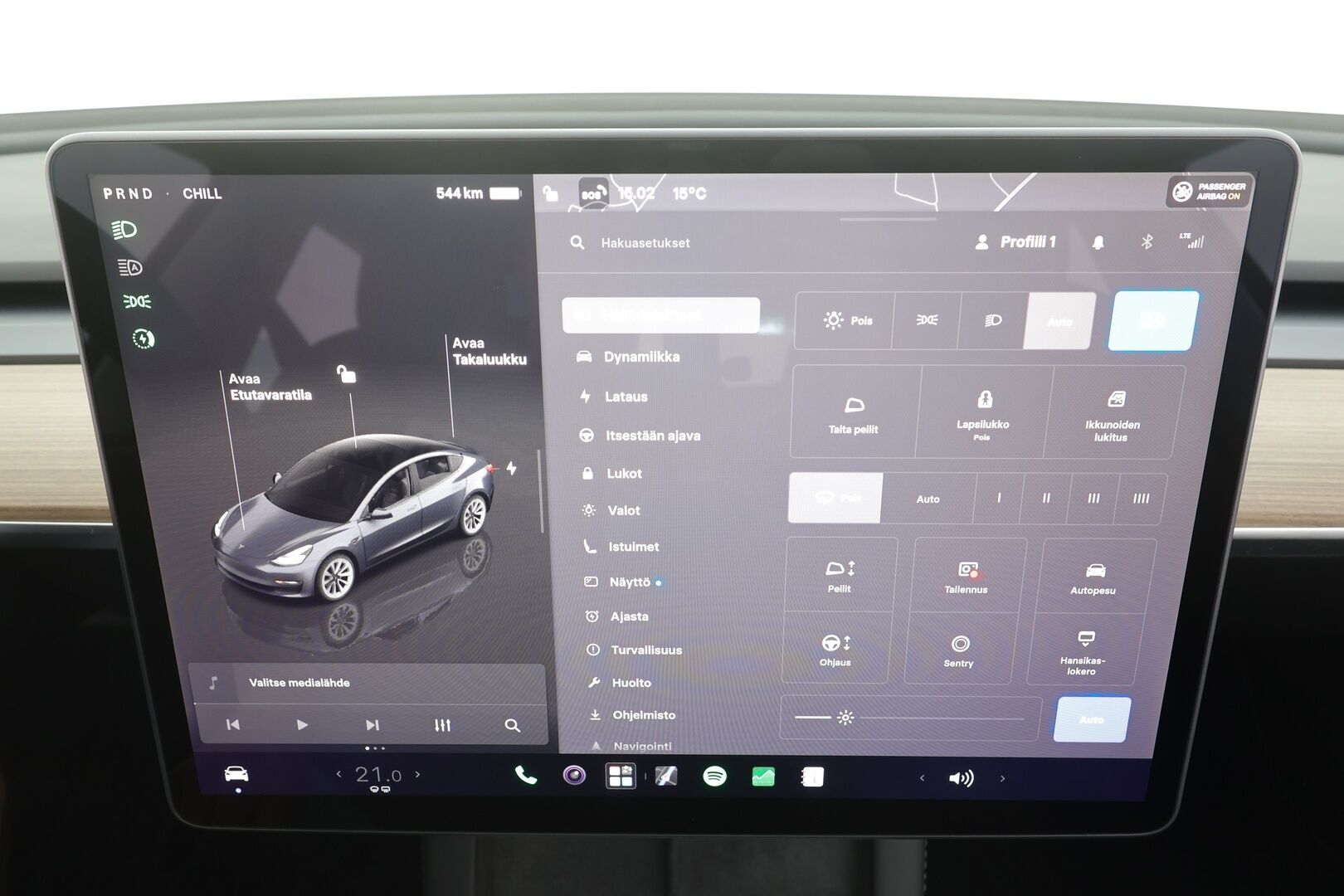Viewport: 1344px width, 896px height.
Task: Open the camera app in the dock
Action: 574,776
